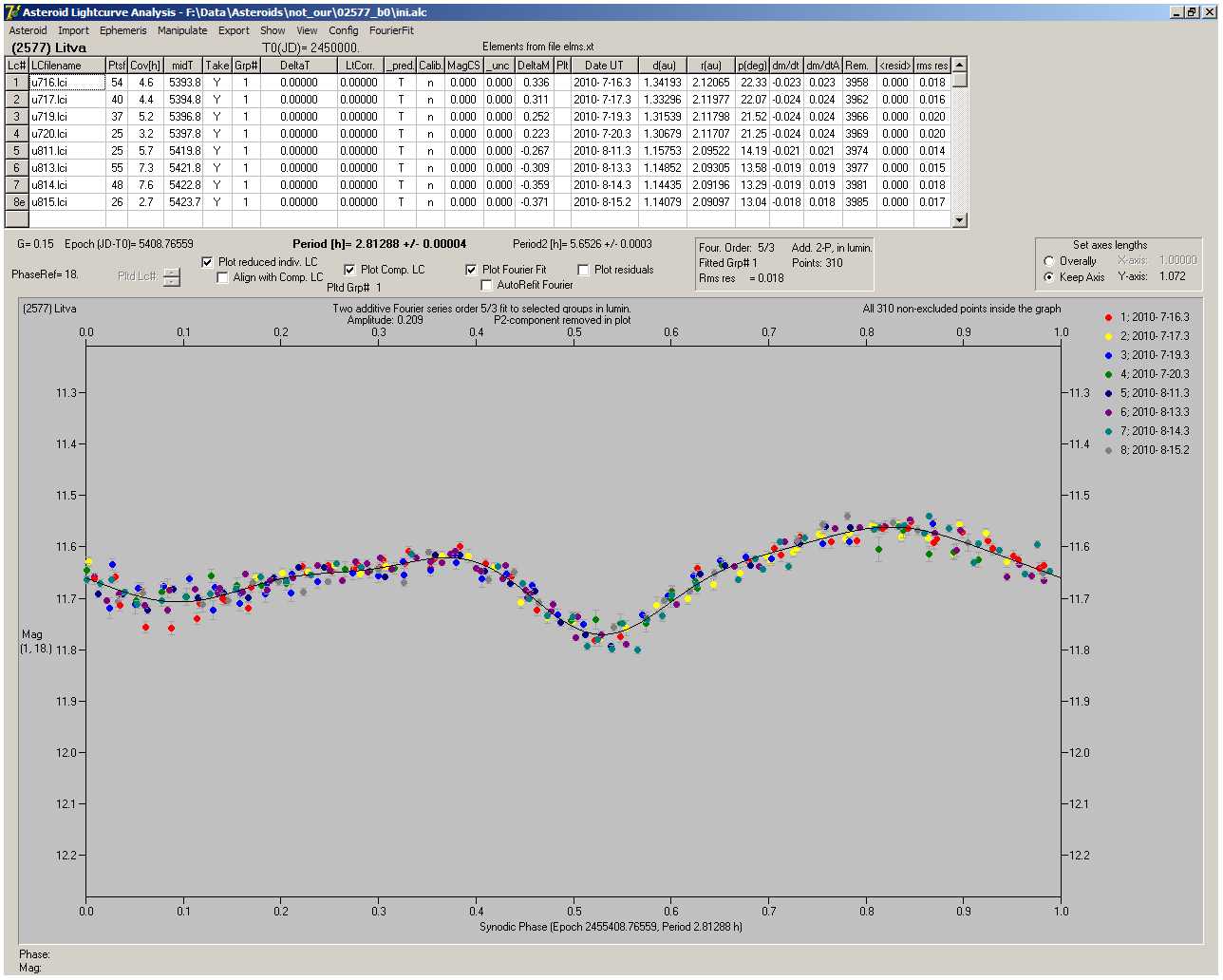Click Date UT cell 2010-8-15.2
This screenshot has height=980, width=1223.
(x=603, y=202)
